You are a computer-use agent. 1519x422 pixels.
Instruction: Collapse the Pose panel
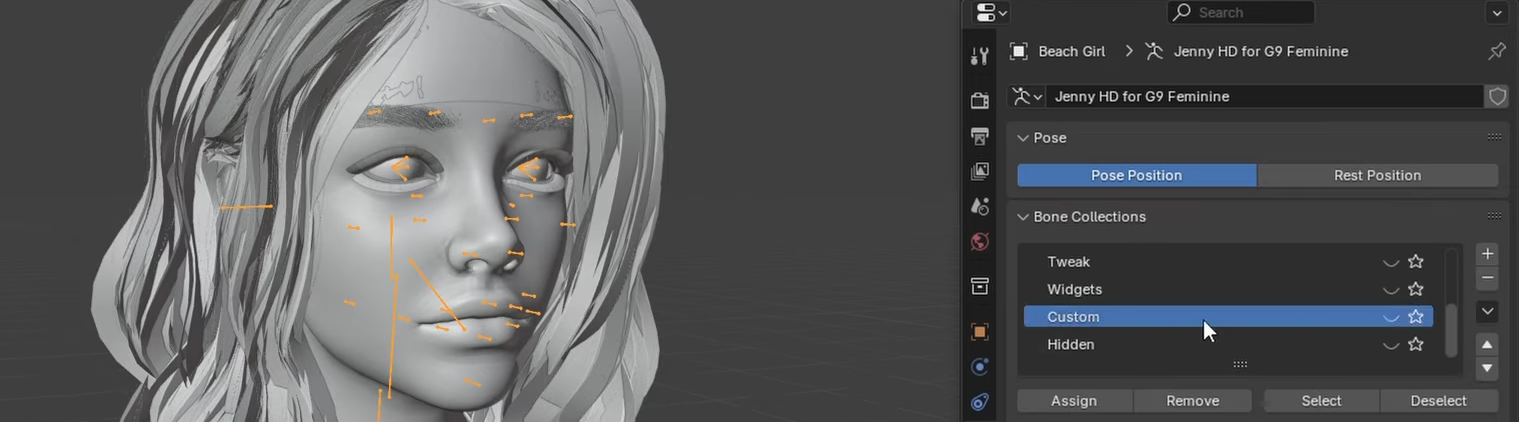1024,138
